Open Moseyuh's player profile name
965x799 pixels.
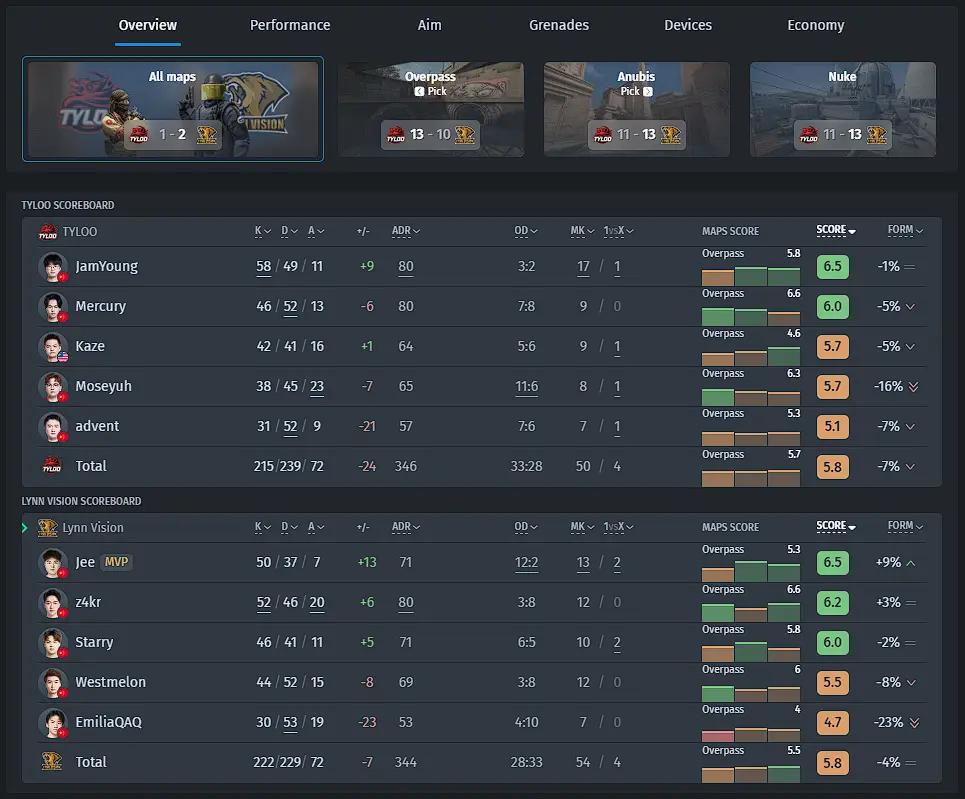point(103,387)
